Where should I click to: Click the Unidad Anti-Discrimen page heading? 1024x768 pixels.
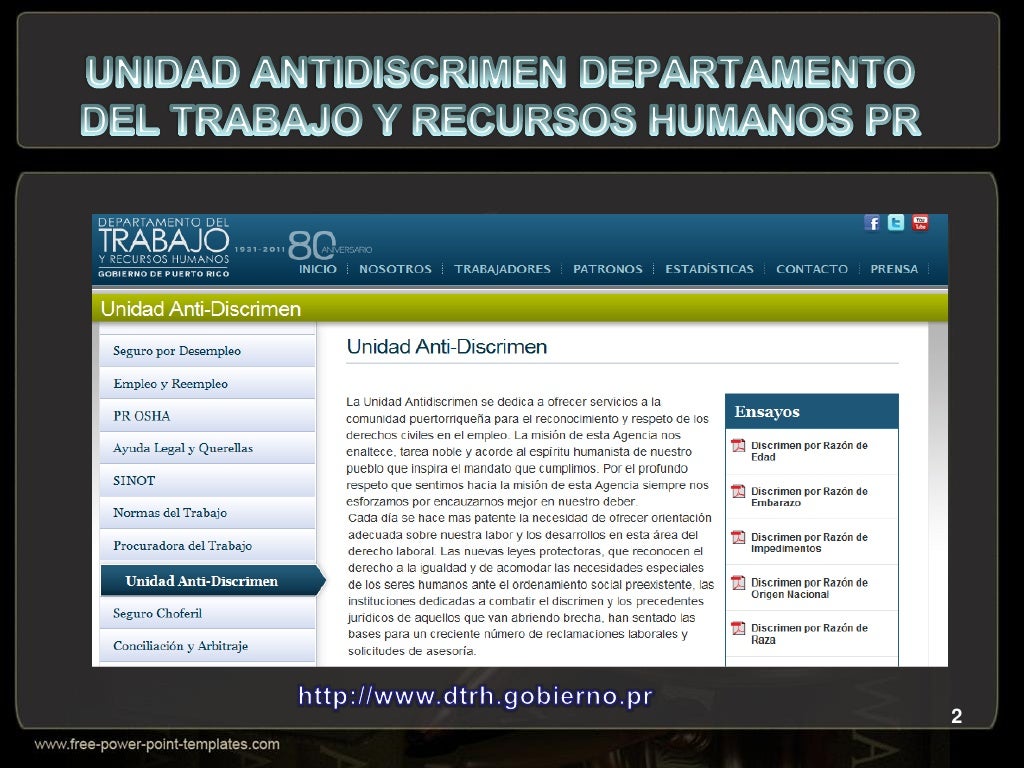click(447, 347)
